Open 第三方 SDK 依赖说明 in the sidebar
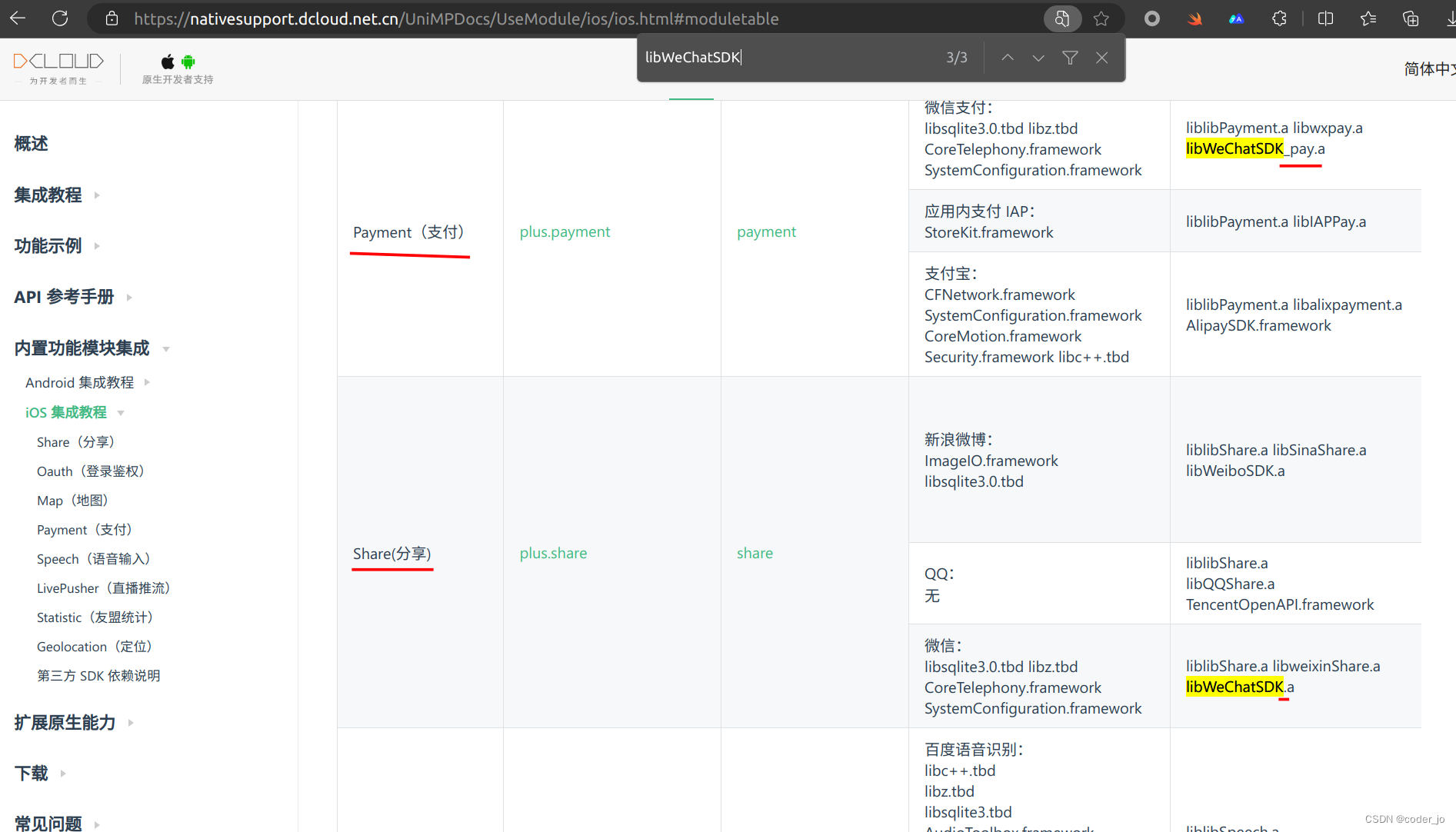1456x832 pixels. coord(98,676)
